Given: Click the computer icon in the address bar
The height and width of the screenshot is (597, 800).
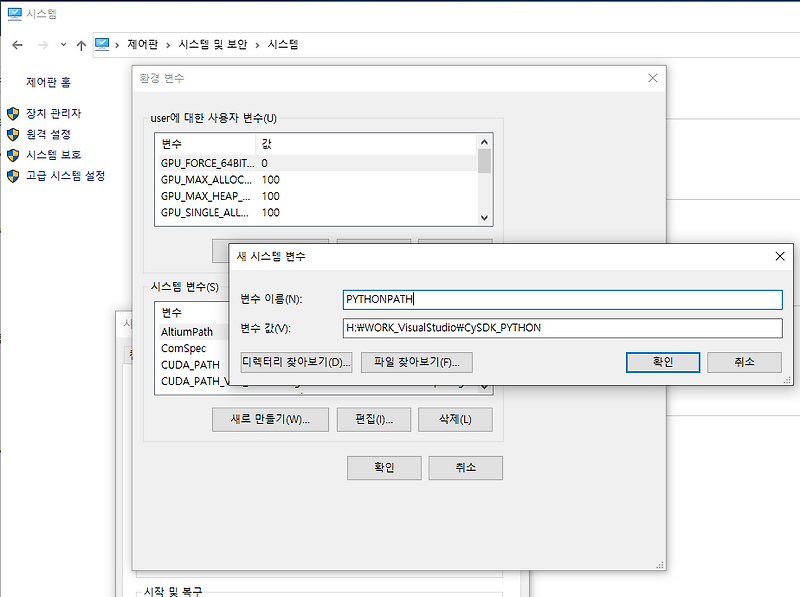Looking at the screenshot, I should [103, 44].
